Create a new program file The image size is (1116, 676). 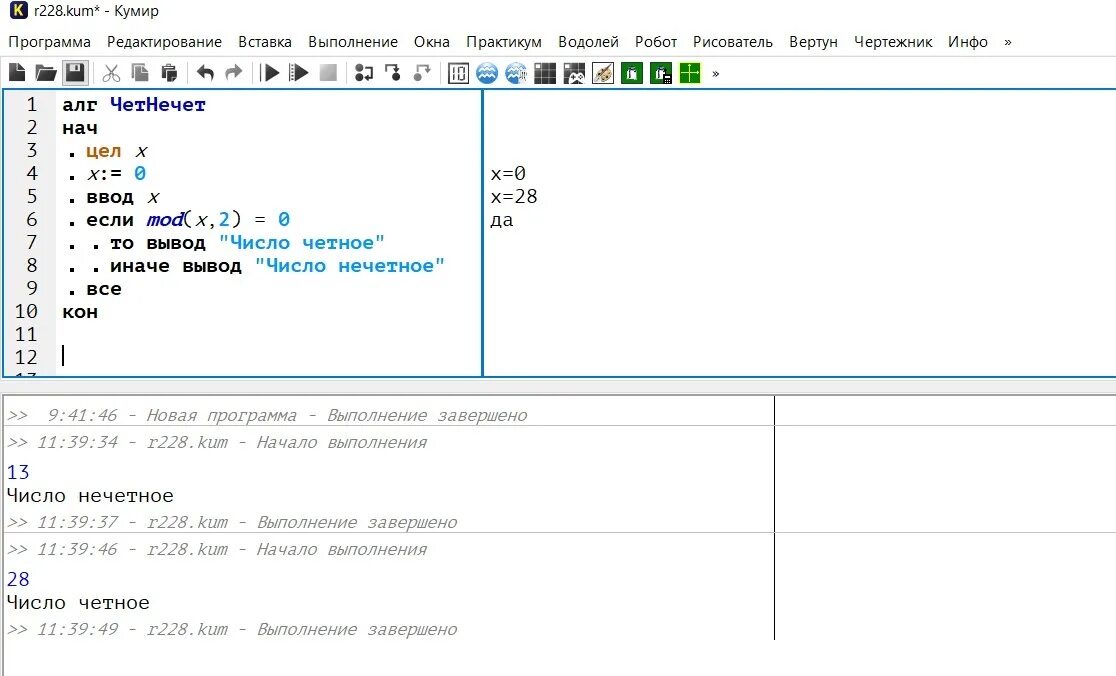tap(17, 73)
